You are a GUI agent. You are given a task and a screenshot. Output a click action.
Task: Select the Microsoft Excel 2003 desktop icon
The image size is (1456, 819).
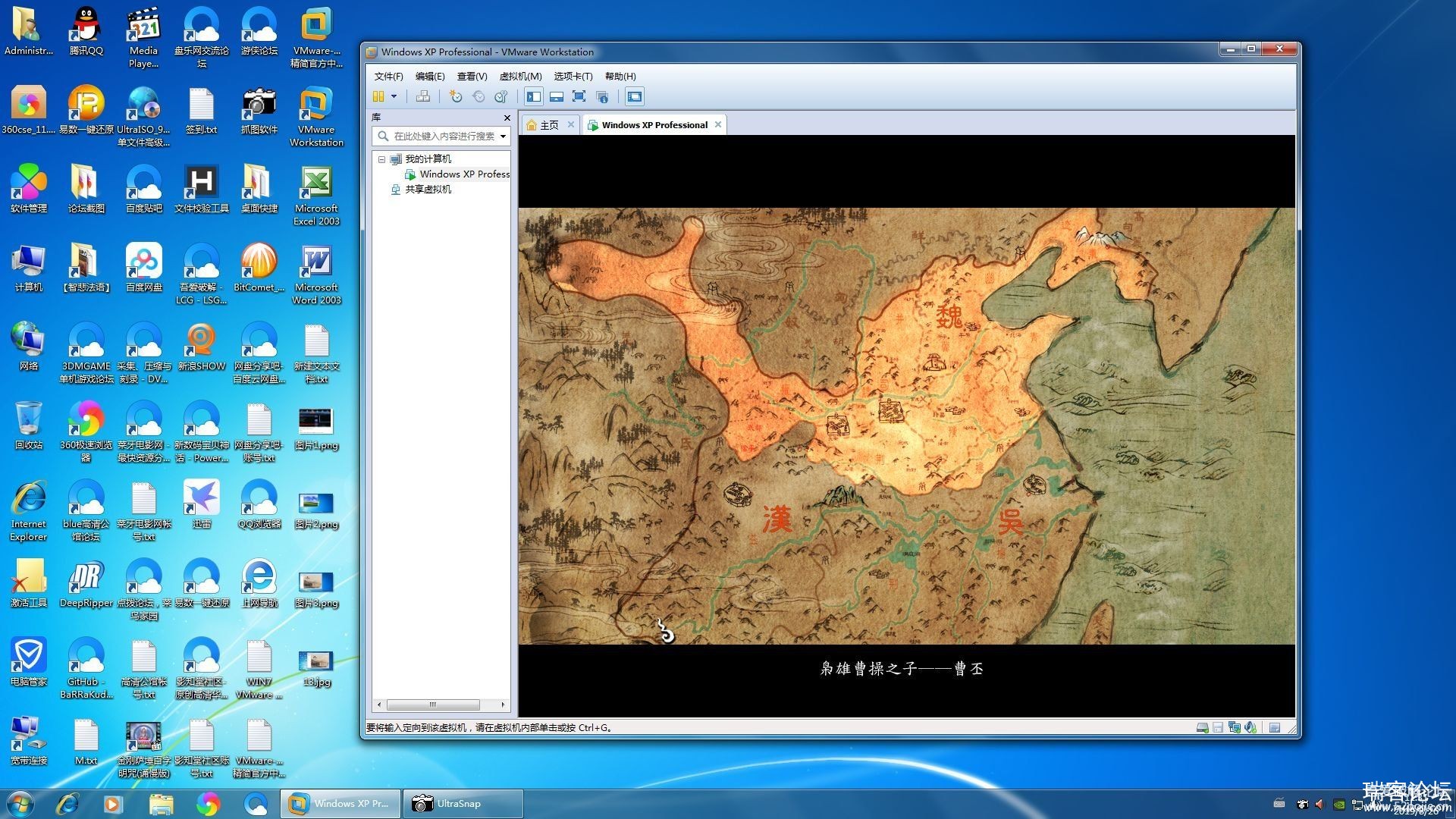coord(316,195)
